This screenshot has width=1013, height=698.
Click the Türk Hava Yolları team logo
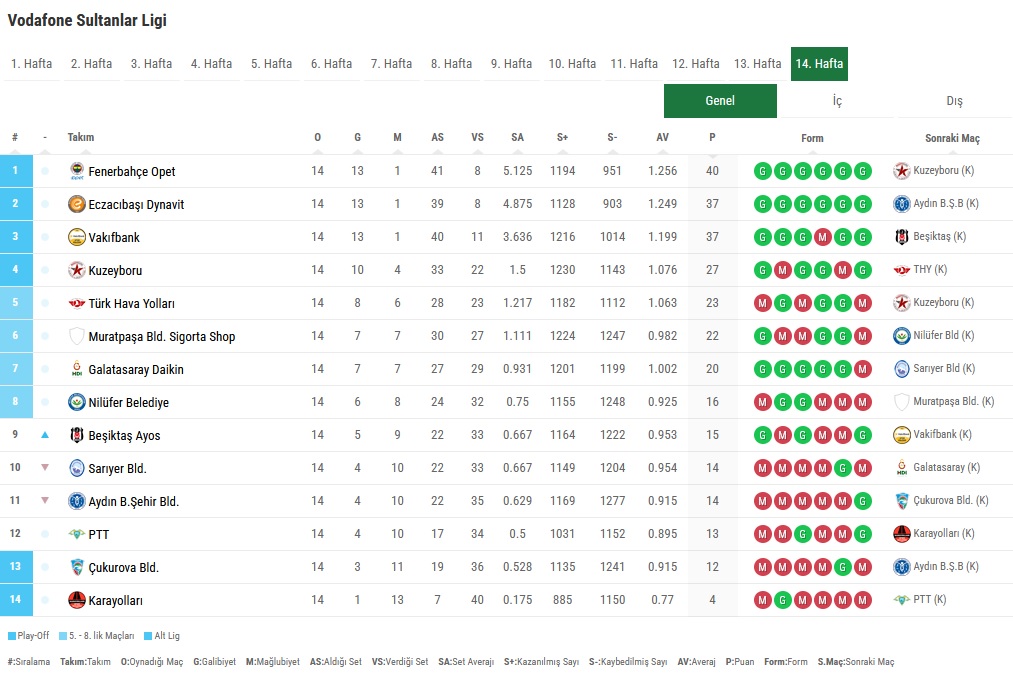(x=77, y=303)
